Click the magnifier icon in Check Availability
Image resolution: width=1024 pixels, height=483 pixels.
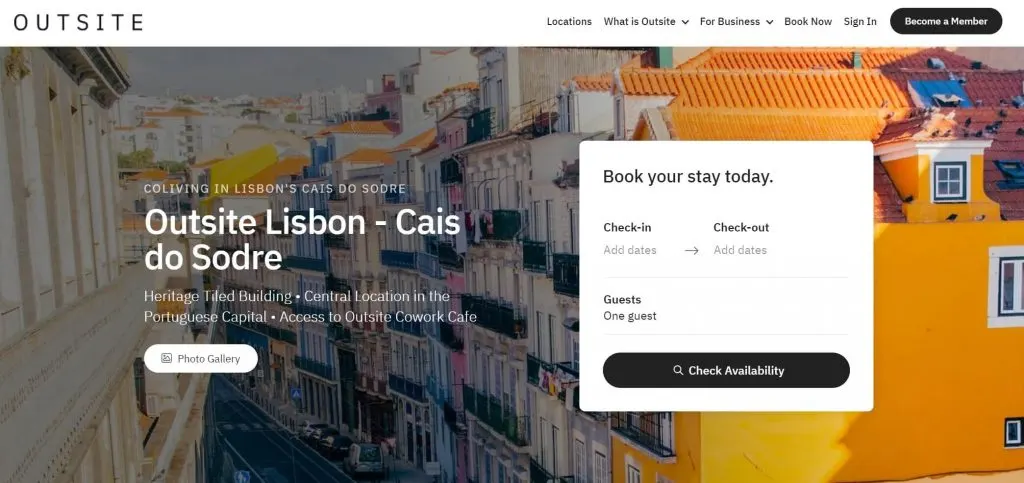point(678,370)
